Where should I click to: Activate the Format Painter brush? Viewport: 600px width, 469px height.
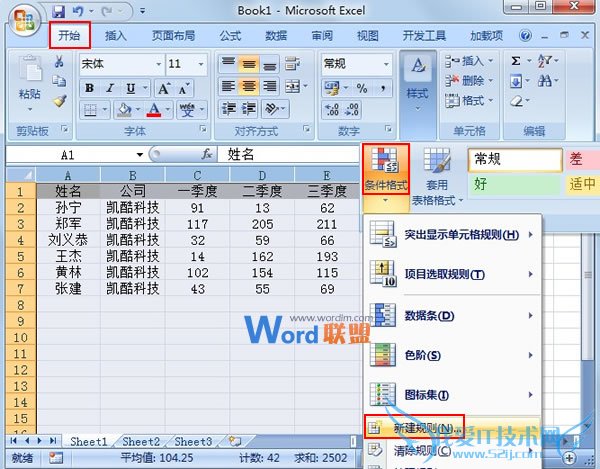point(59,101)
